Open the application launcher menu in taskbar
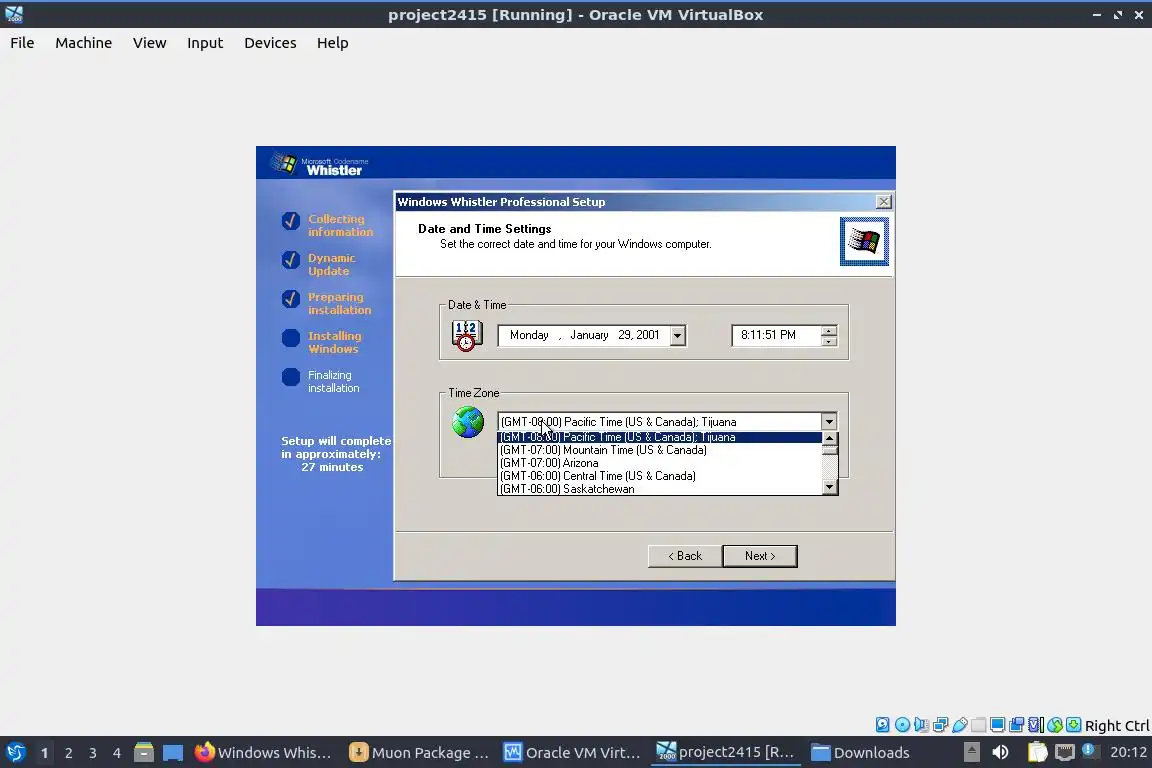 (x=15, y=752)
